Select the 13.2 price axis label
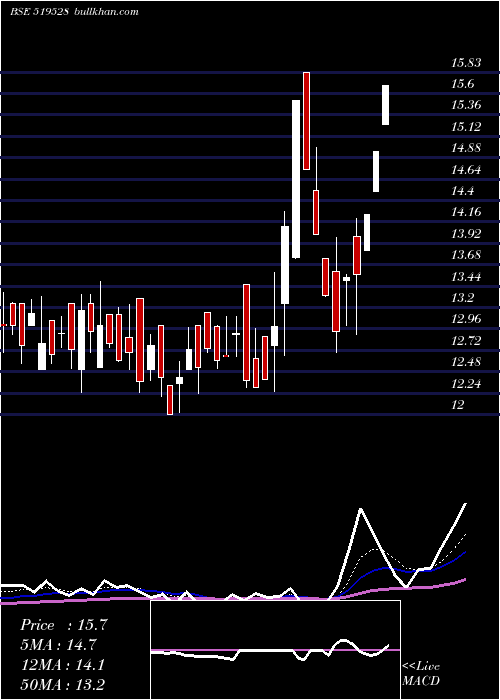 pyautogui.click(x=462, y=298)
